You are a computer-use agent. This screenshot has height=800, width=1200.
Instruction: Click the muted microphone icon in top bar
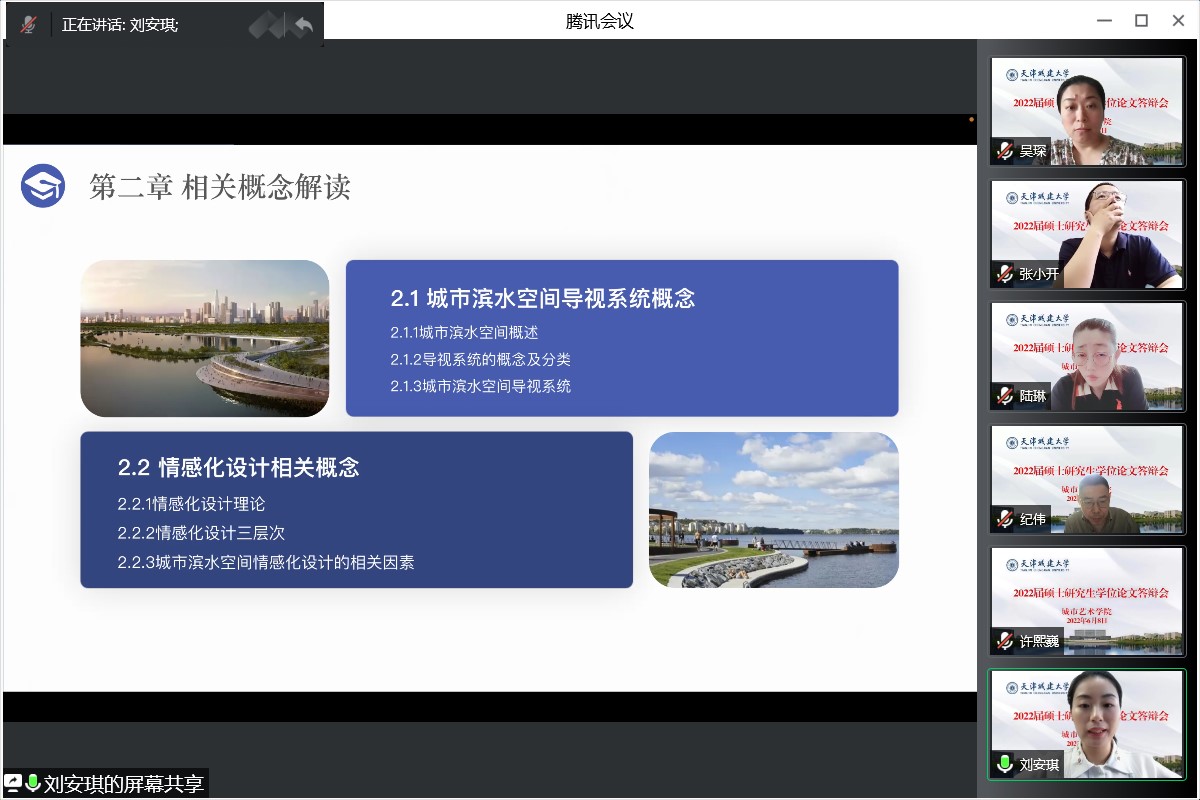pyautogui.click(x=29, y=25)
